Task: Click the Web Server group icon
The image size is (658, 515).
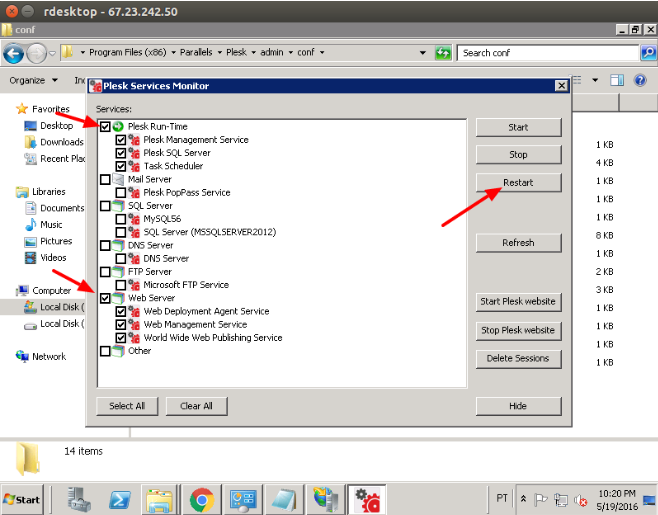Action: [x=118, y=298]
